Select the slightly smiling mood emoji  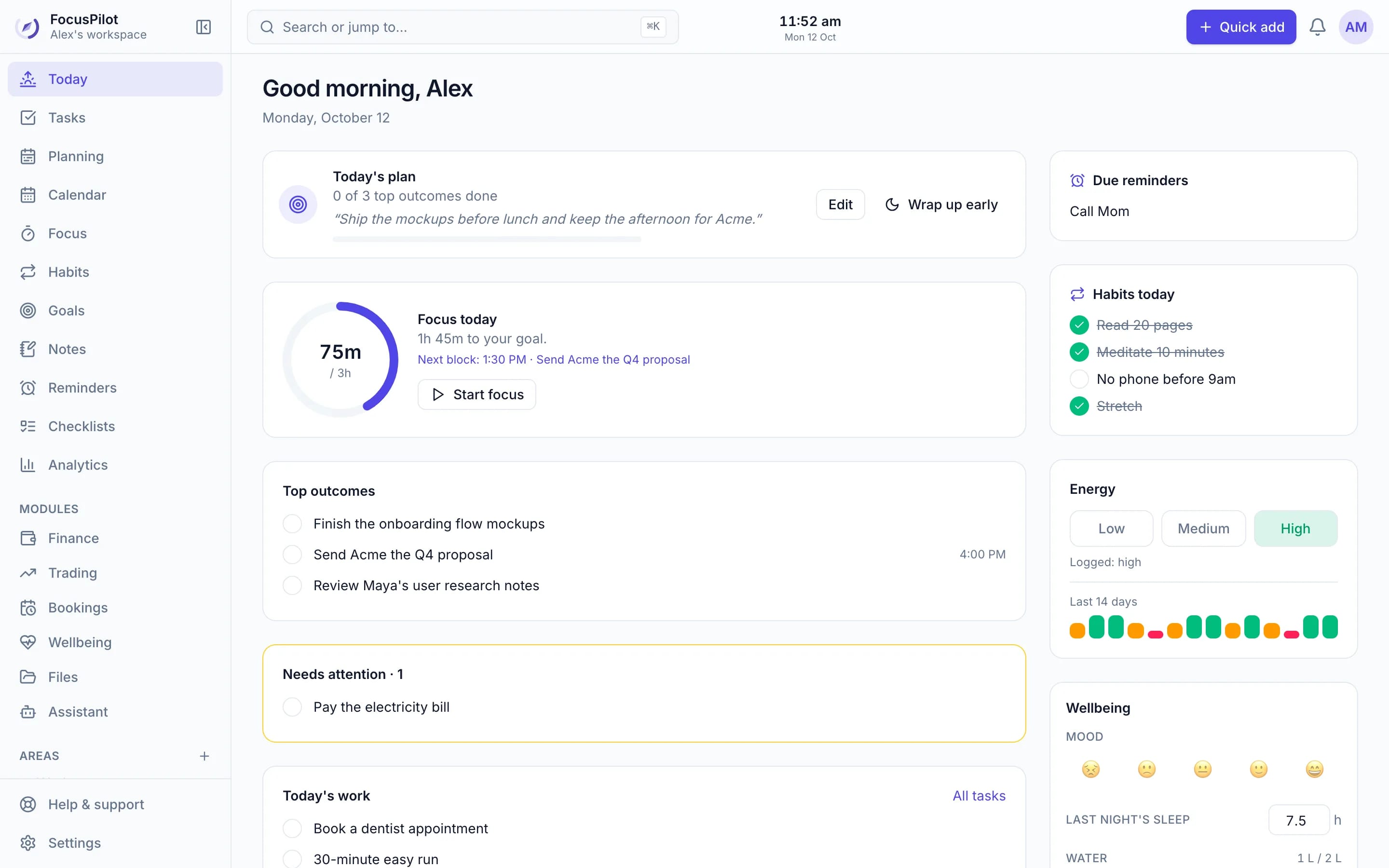1258,769
